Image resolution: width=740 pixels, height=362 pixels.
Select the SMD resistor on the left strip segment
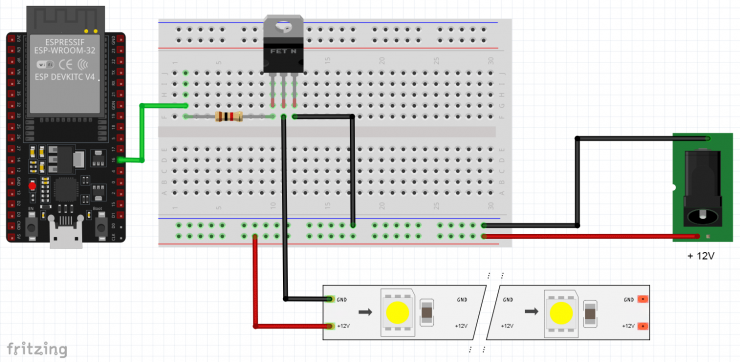(426, 311)
